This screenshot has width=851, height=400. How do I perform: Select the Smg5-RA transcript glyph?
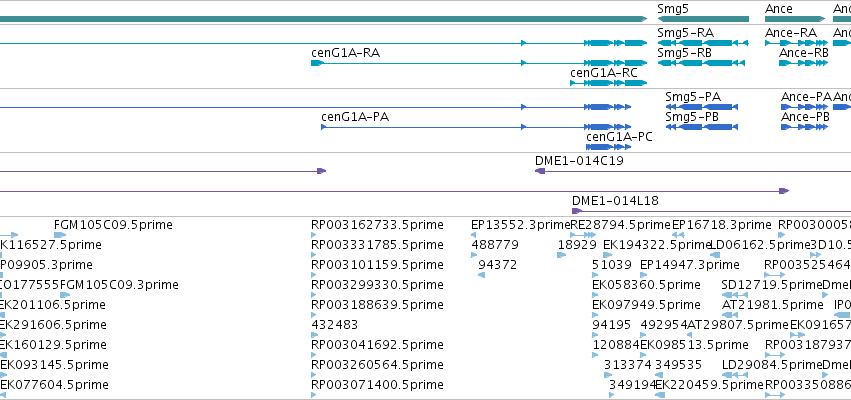703,43
